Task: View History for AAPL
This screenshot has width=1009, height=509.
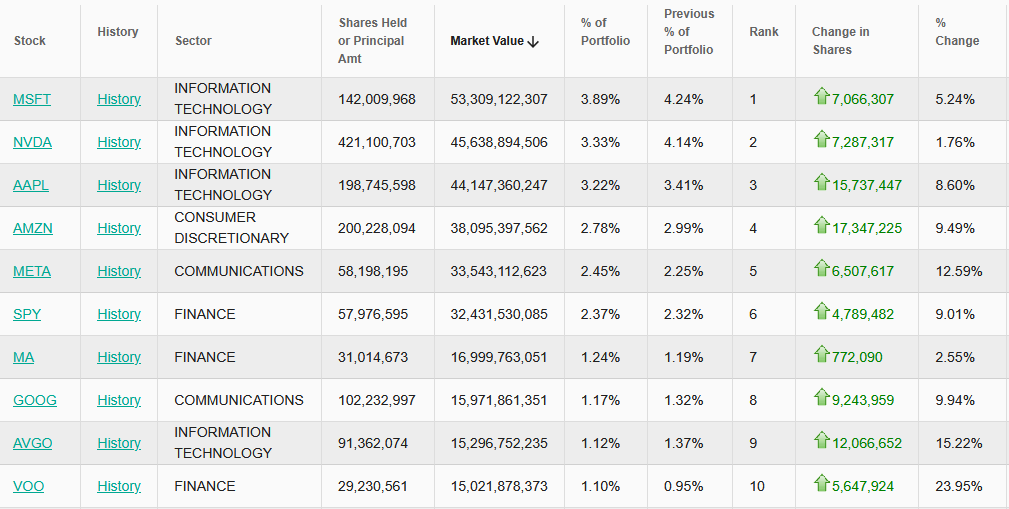Action: pyautogui.click(x=119, y=185)
